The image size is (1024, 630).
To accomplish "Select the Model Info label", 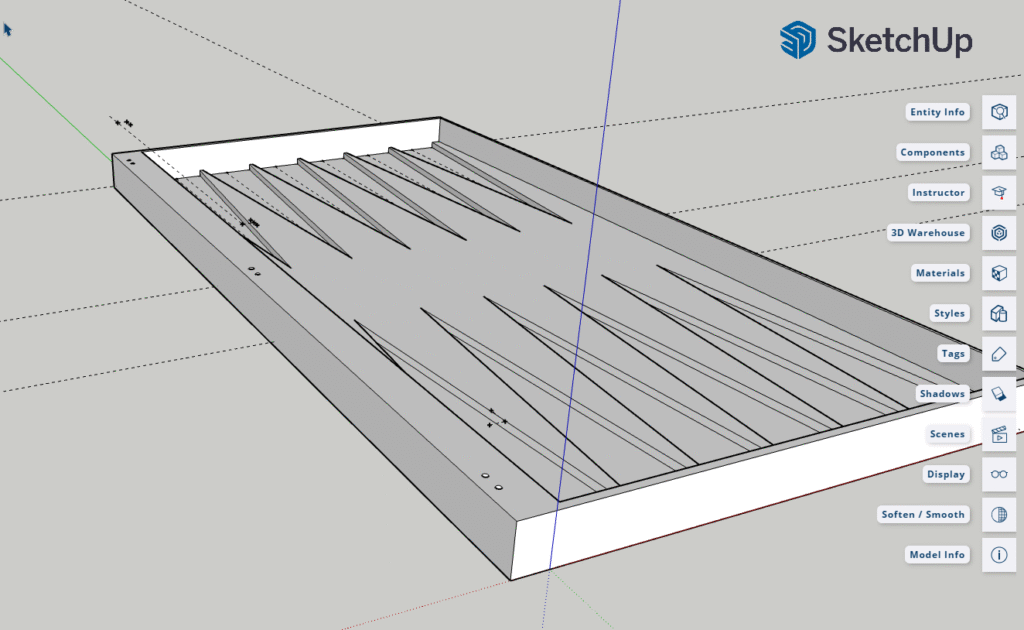I will coord(937,554).
